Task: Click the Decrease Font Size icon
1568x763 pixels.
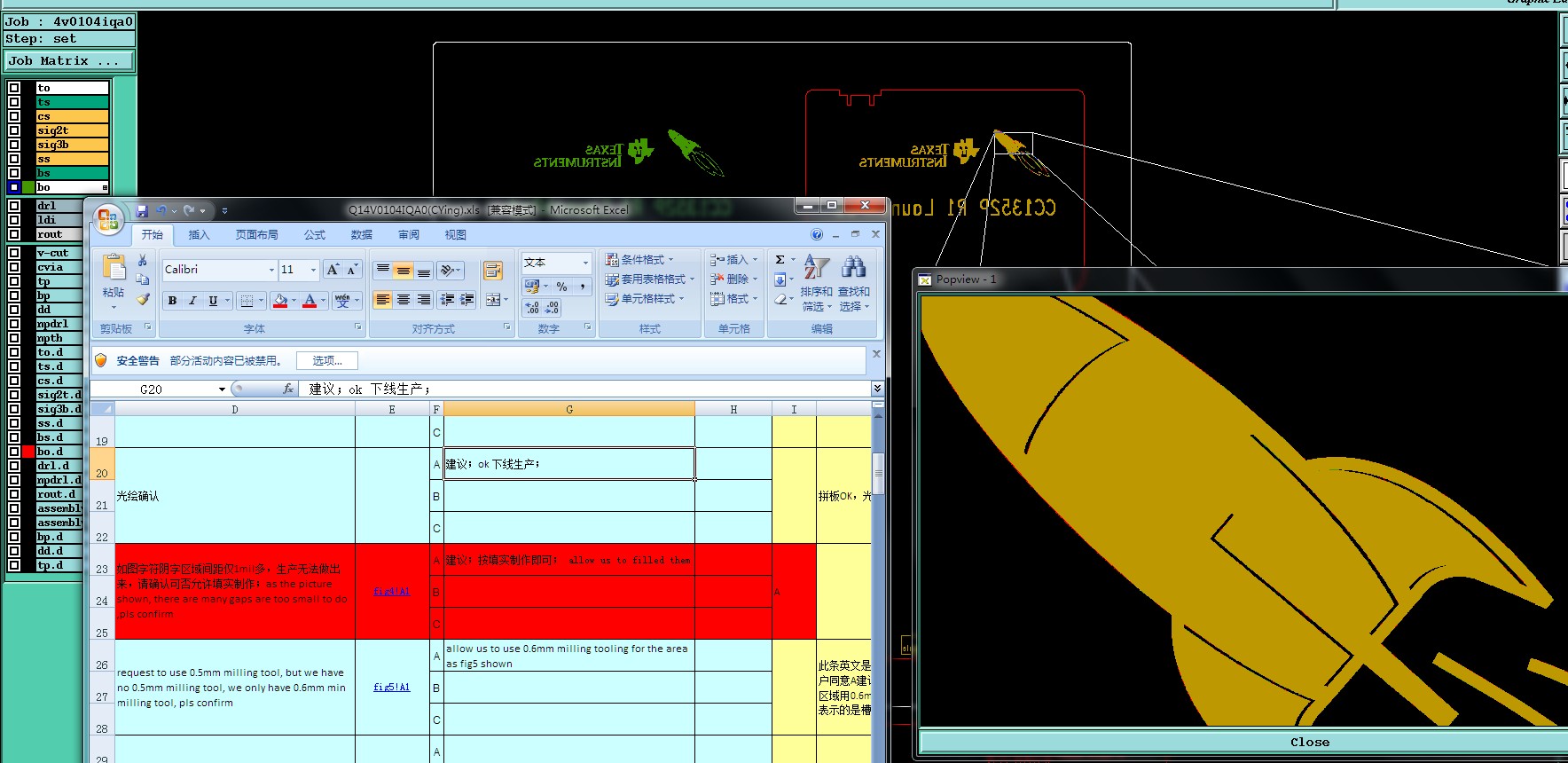Action: 352,270
